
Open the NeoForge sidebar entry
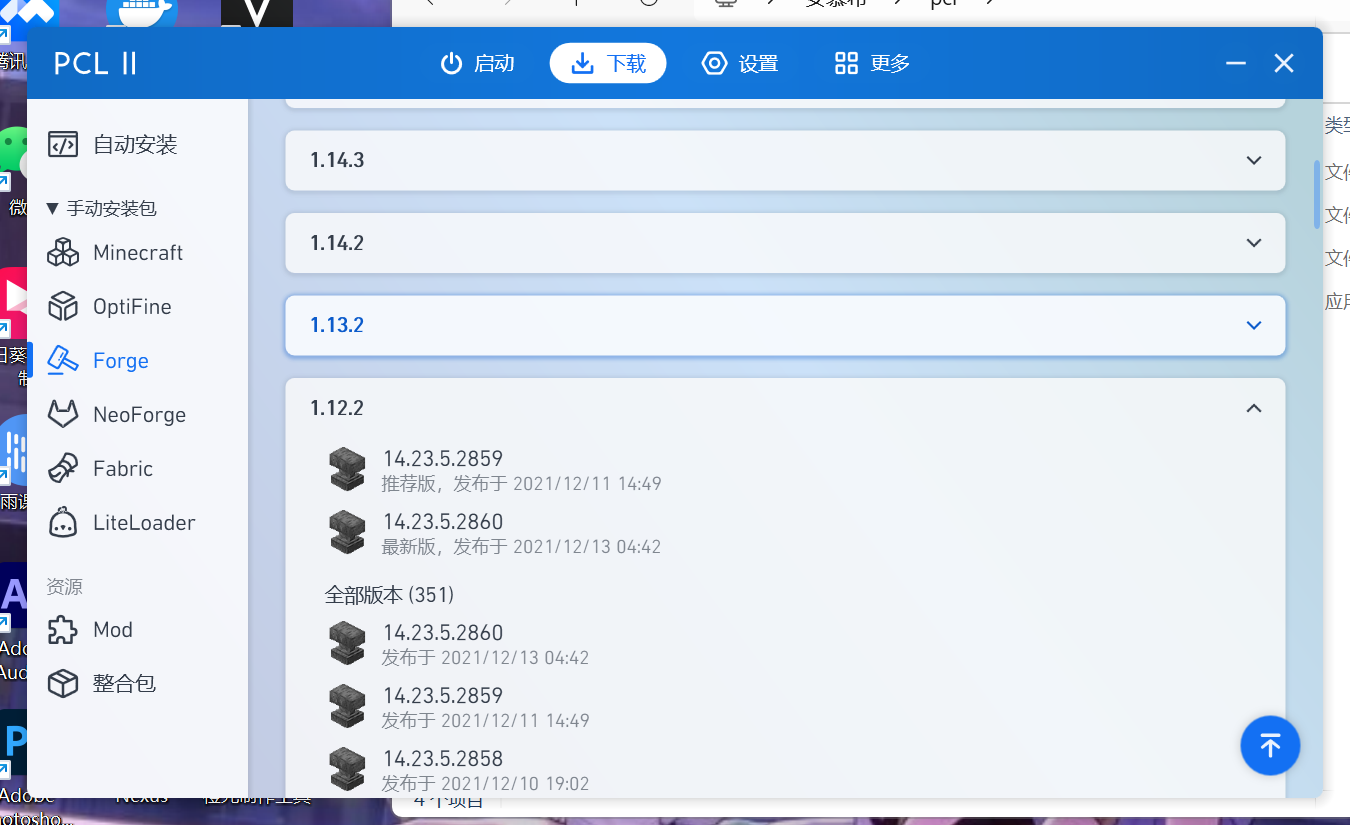coord(137,415)
